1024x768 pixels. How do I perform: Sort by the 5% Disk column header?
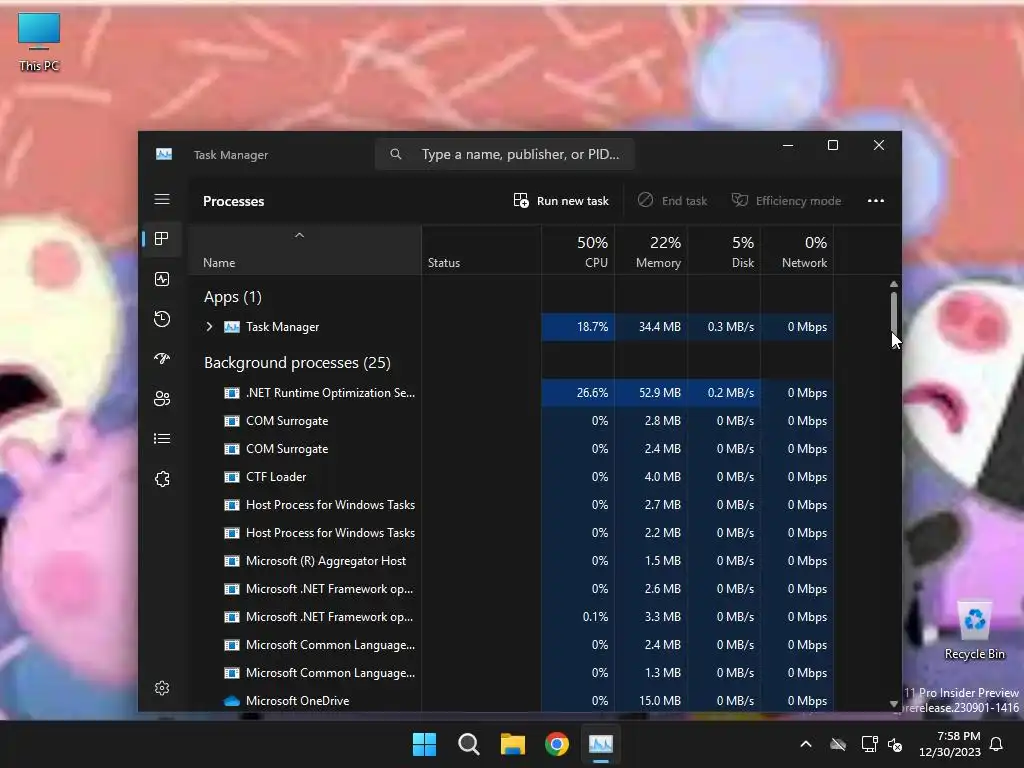724,251
